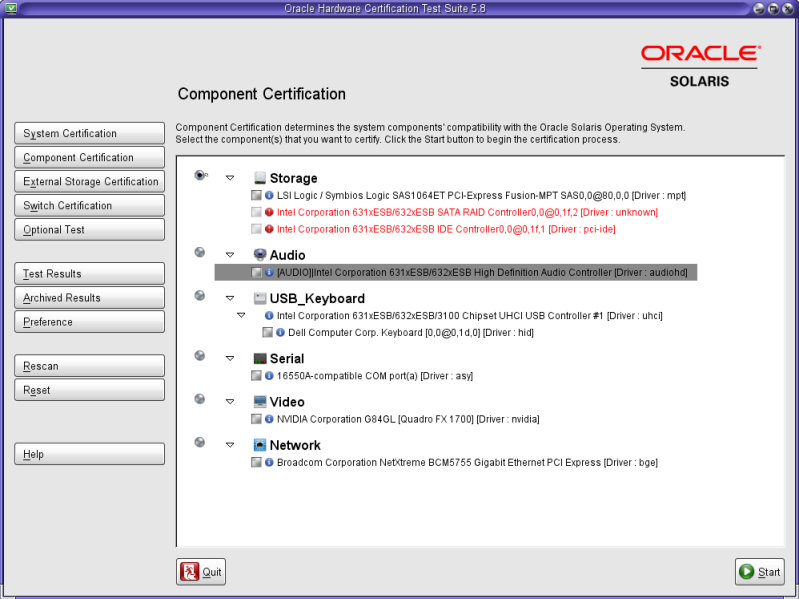Select the IDE Controller row text
Image resolution: width=799 pixels, height=599 pixels.
[446, 229]
